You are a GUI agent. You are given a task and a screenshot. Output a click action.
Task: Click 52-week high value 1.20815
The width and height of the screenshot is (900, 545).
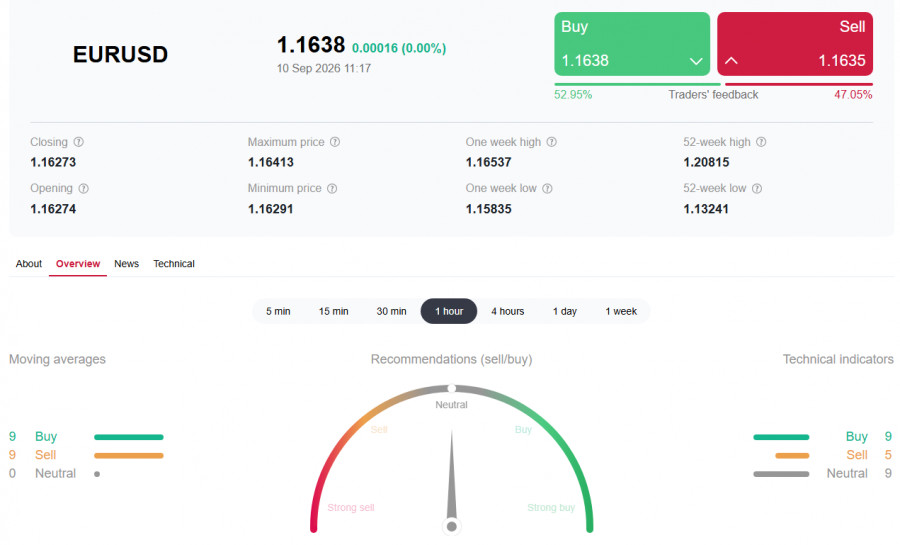[x=706, y=162]
